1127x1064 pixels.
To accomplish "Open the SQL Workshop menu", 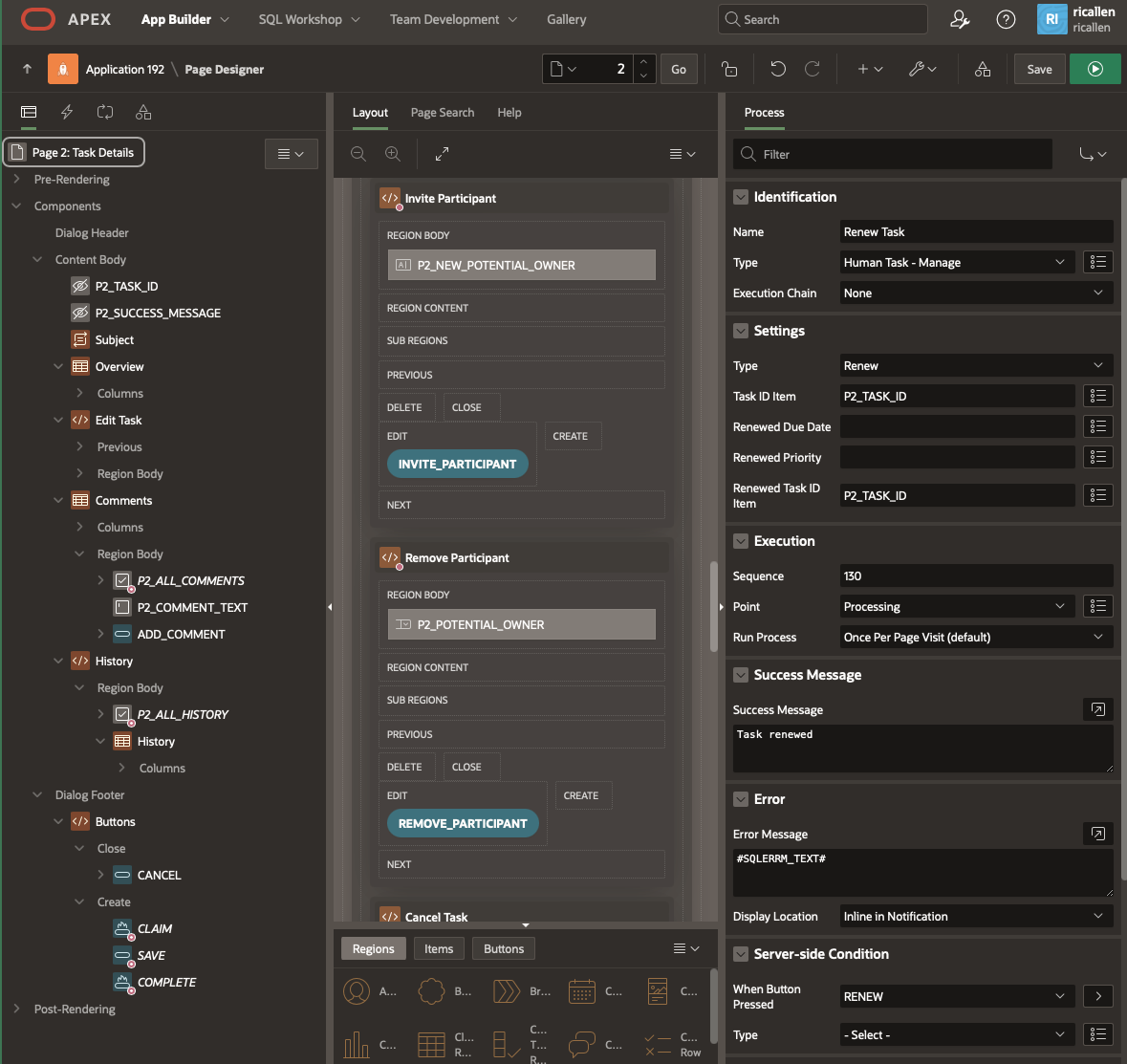I will 309,19.
